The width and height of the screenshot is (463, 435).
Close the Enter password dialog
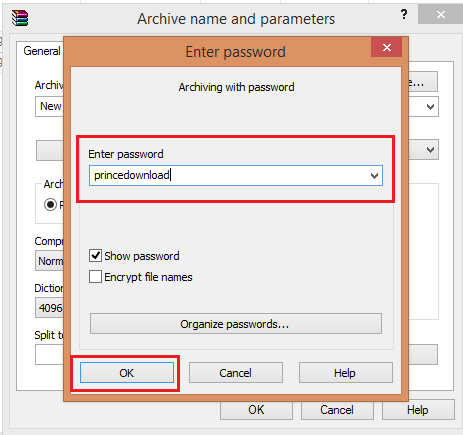coord(386,47)
